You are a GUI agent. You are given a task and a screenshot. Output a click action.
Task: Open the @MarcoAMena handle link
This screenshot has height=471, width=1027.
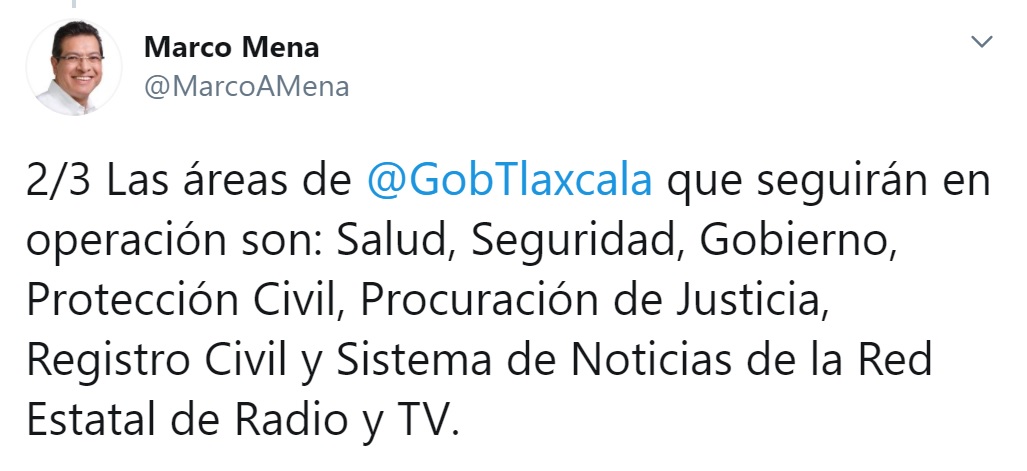pyautogui.click(x=246, y=87)
